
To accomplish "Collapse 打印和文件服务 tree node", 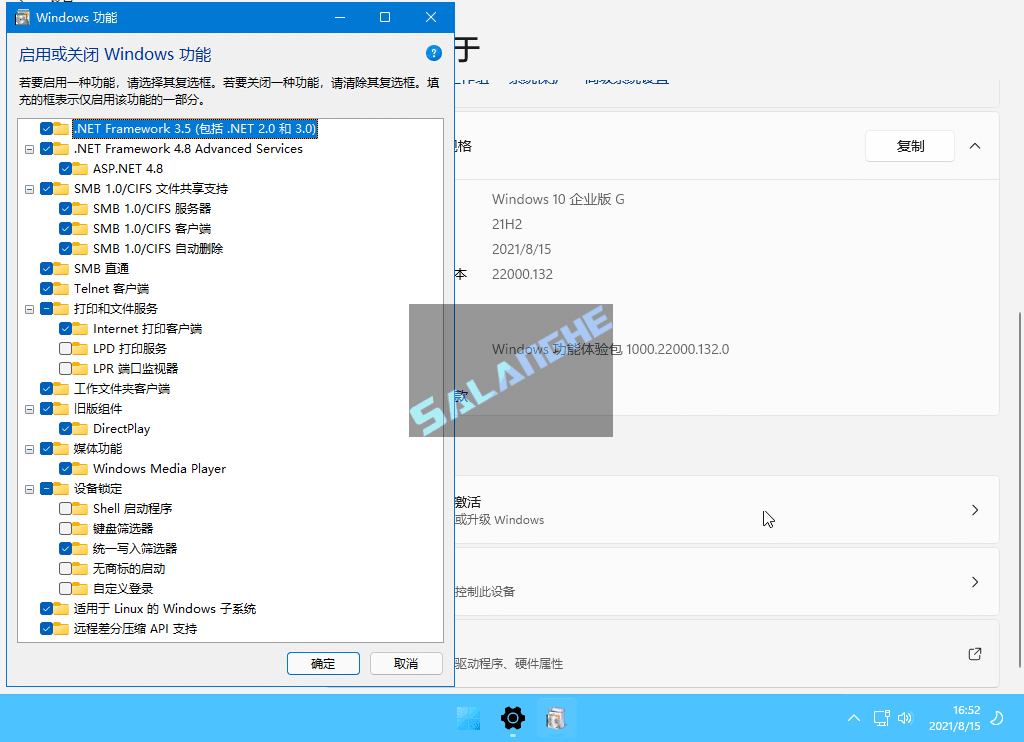I will point(29,309).
